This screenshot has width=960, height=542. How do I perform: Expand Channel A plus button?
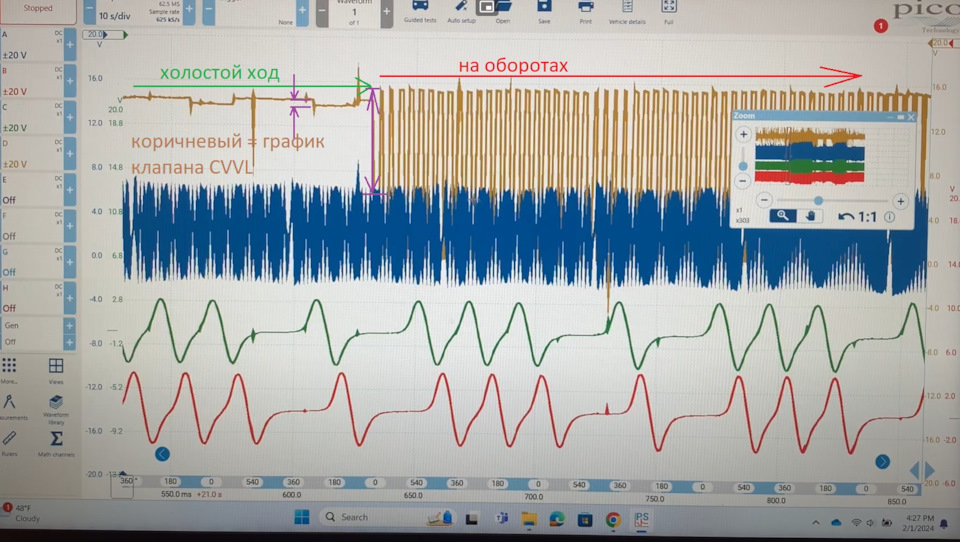(x=70, y=45)
